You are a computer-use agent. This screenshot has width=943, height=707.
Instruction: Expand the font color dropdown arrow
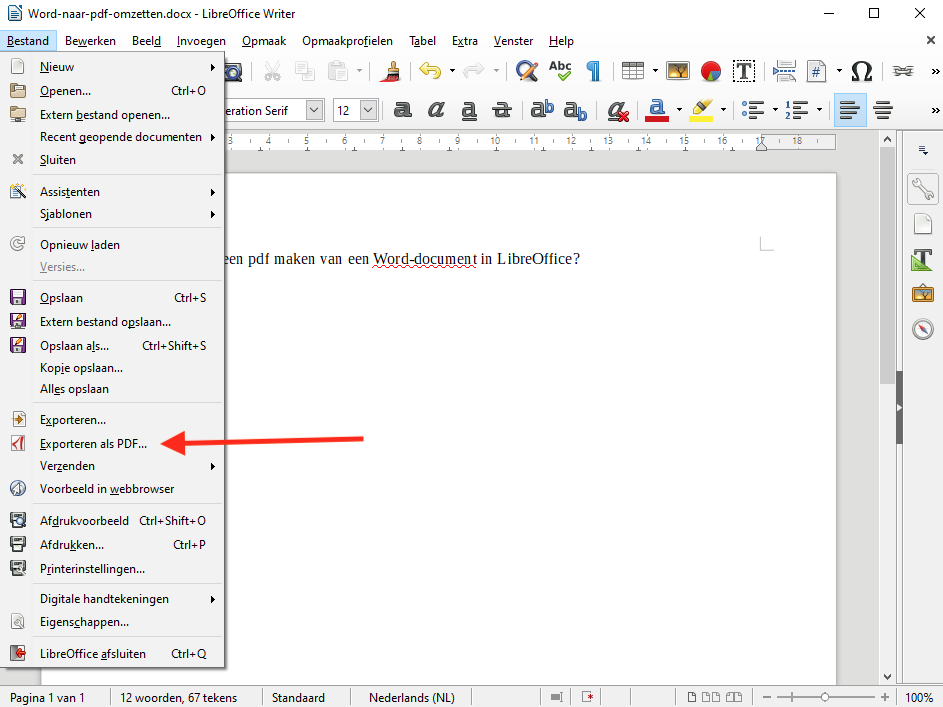point(679,110)
